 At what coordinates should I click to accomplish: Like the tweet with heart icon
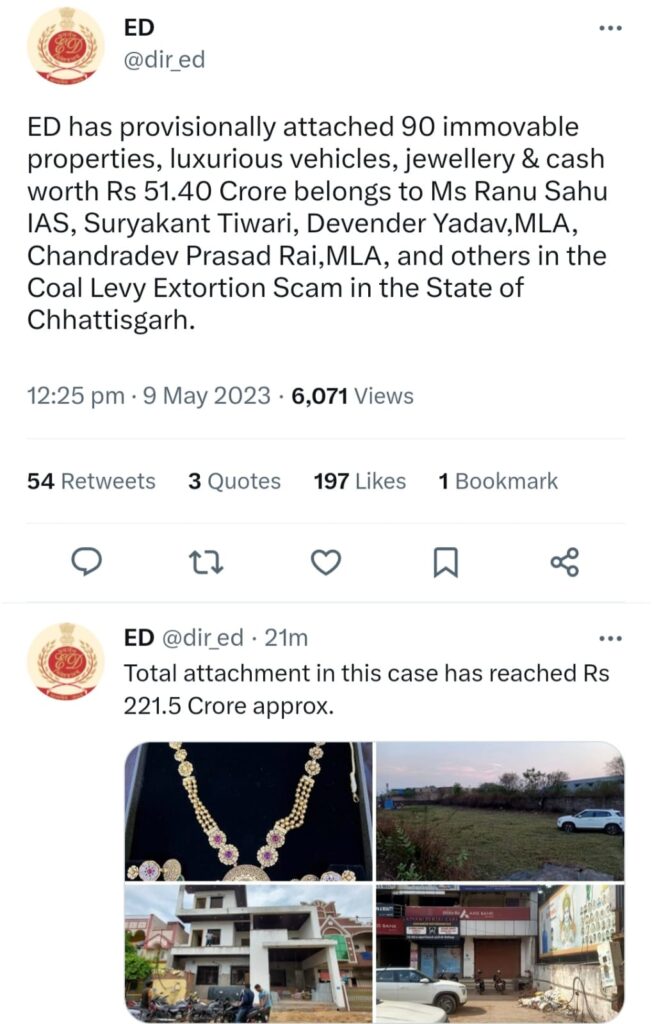(x=326, y=563)
